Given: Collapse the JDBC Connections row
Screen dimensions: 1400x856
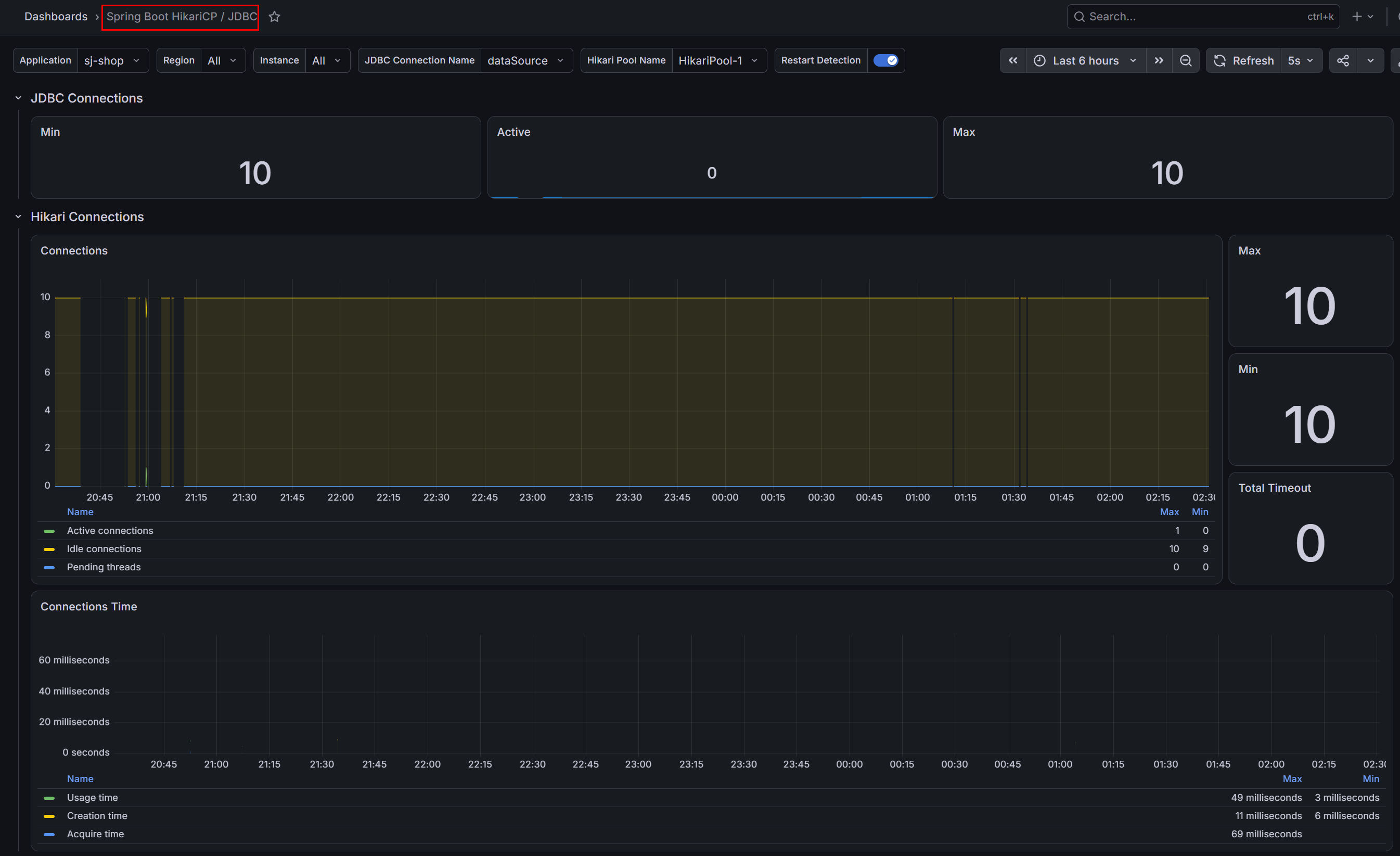Looking at the screenshot, I should point(18,98).
